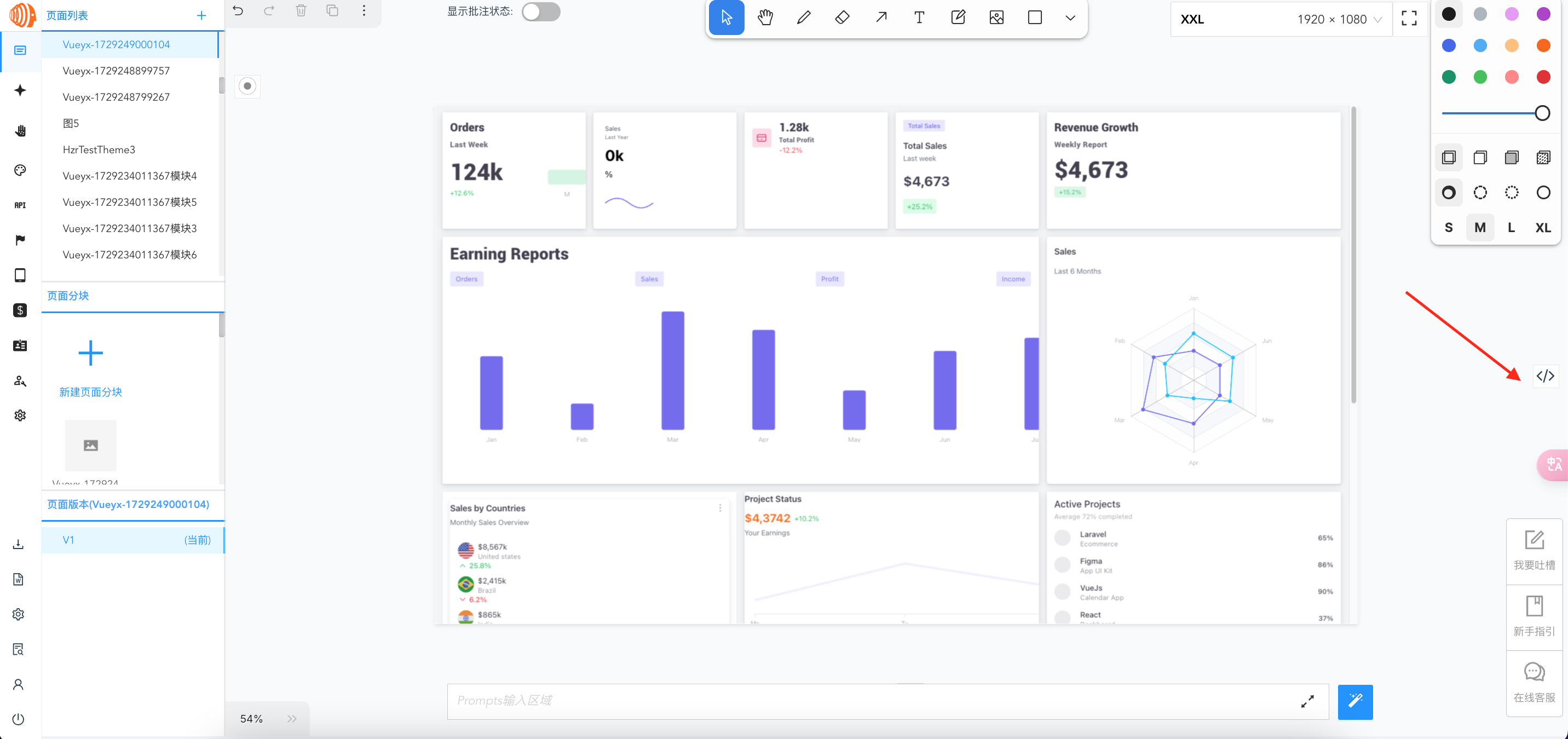
Task: Open page Vueyx-1729248899757
Action: [116, 71]
